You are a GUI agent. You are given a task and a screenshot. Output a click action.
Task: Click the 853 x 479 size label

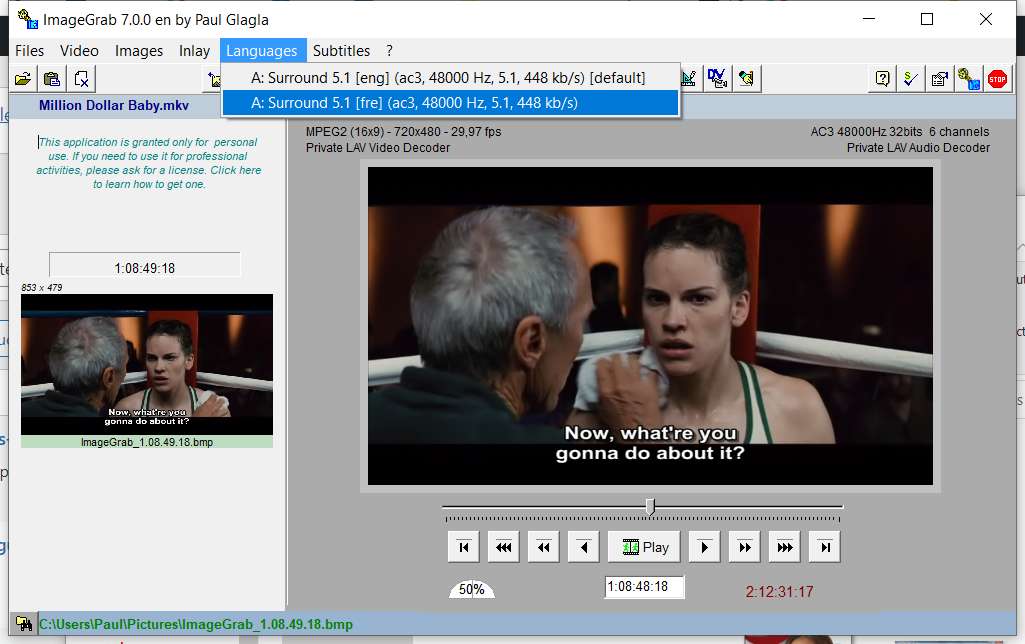pyautogui.click(x=42, y=288)
